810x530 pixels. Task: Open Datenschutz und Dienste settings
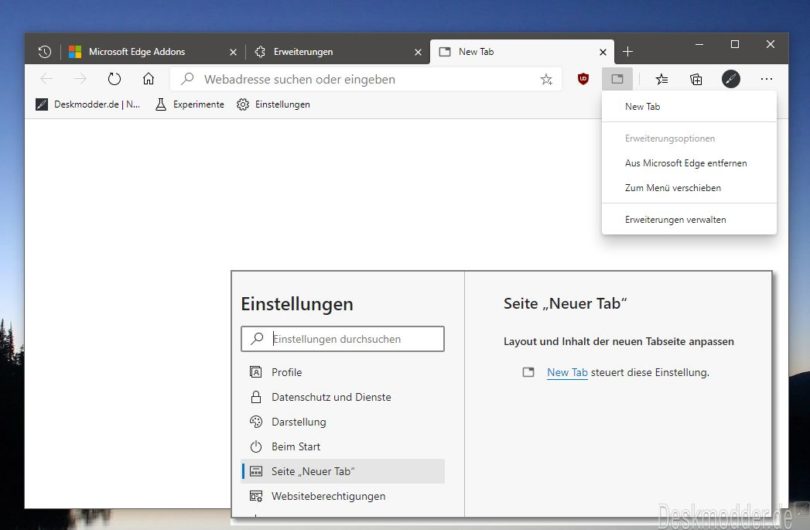pos(342,397)
